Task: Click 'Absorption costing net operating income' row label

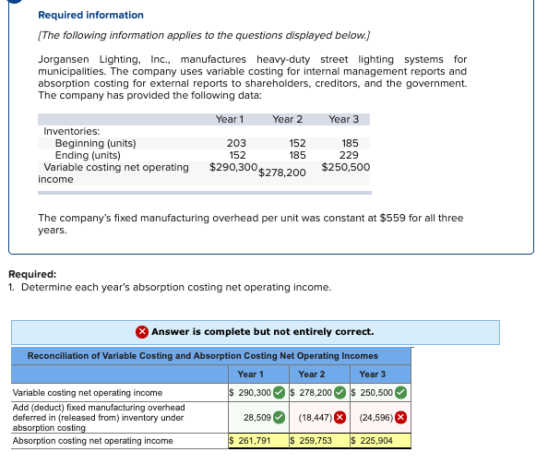Action: coord(93,441)
